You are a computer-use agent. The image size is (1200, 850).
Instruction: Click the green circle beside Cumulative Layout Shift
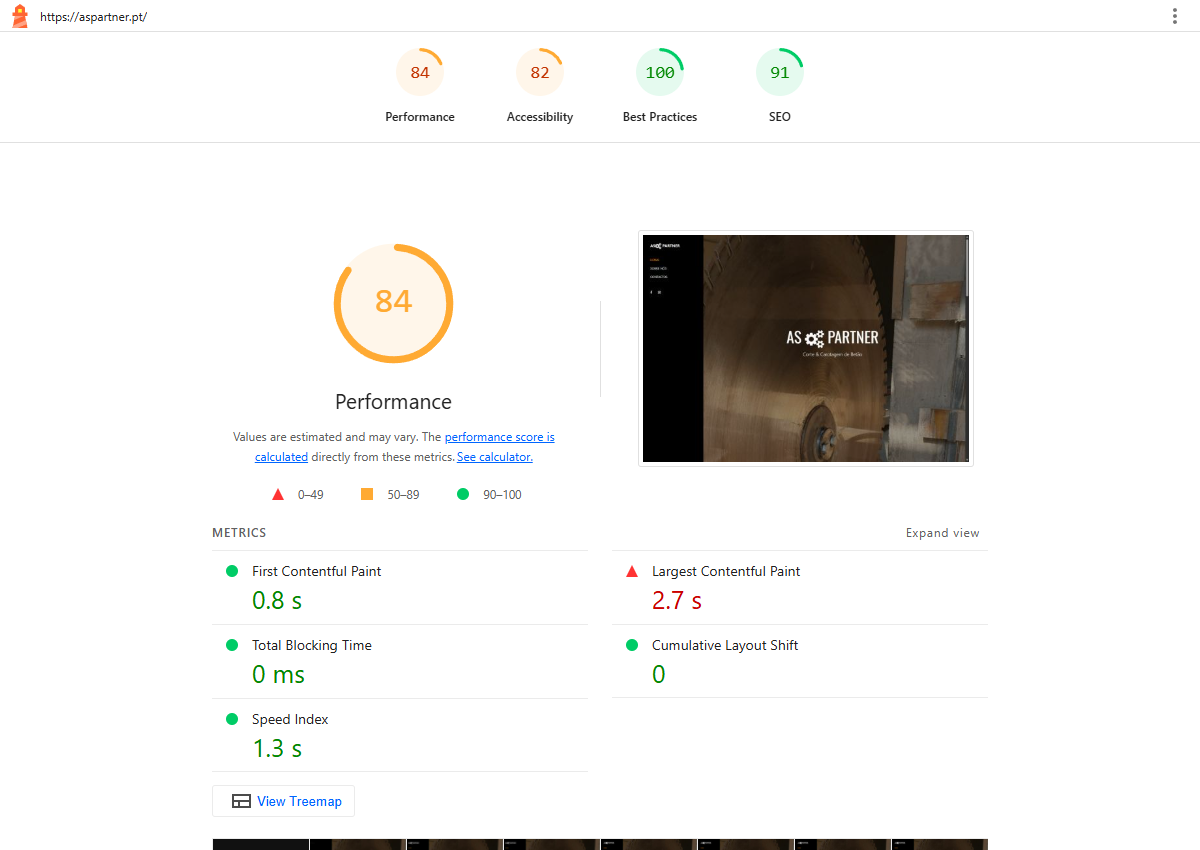click(x=632, y=645)
